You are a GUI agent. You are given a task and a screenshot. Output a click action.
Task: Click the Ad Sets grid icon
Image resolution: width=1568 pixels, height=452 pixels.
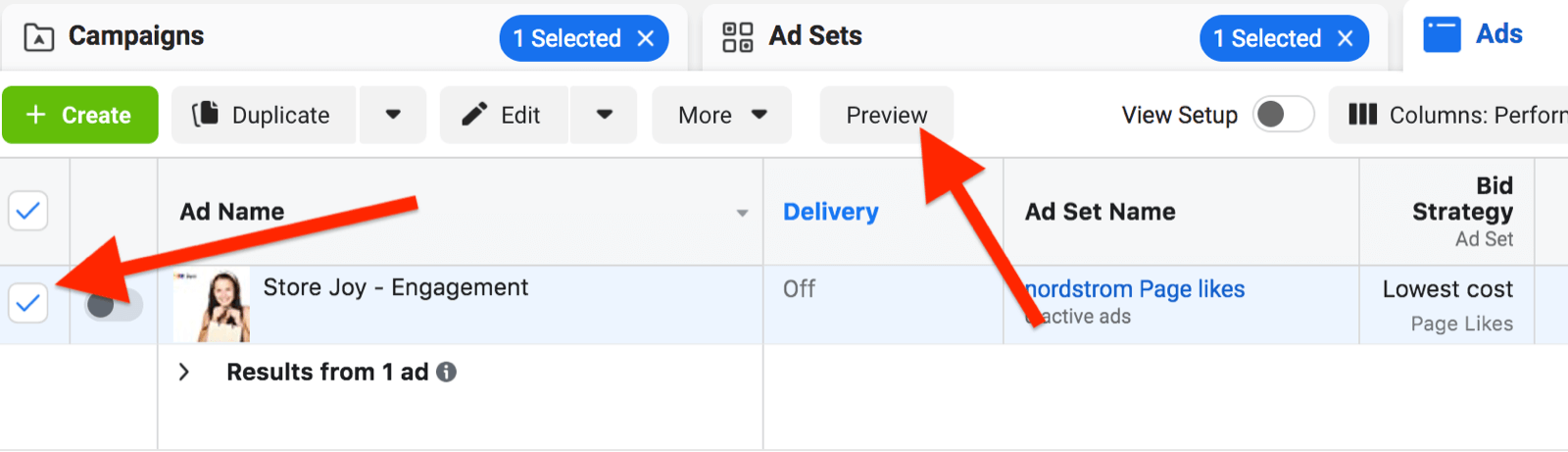(737, 37)
